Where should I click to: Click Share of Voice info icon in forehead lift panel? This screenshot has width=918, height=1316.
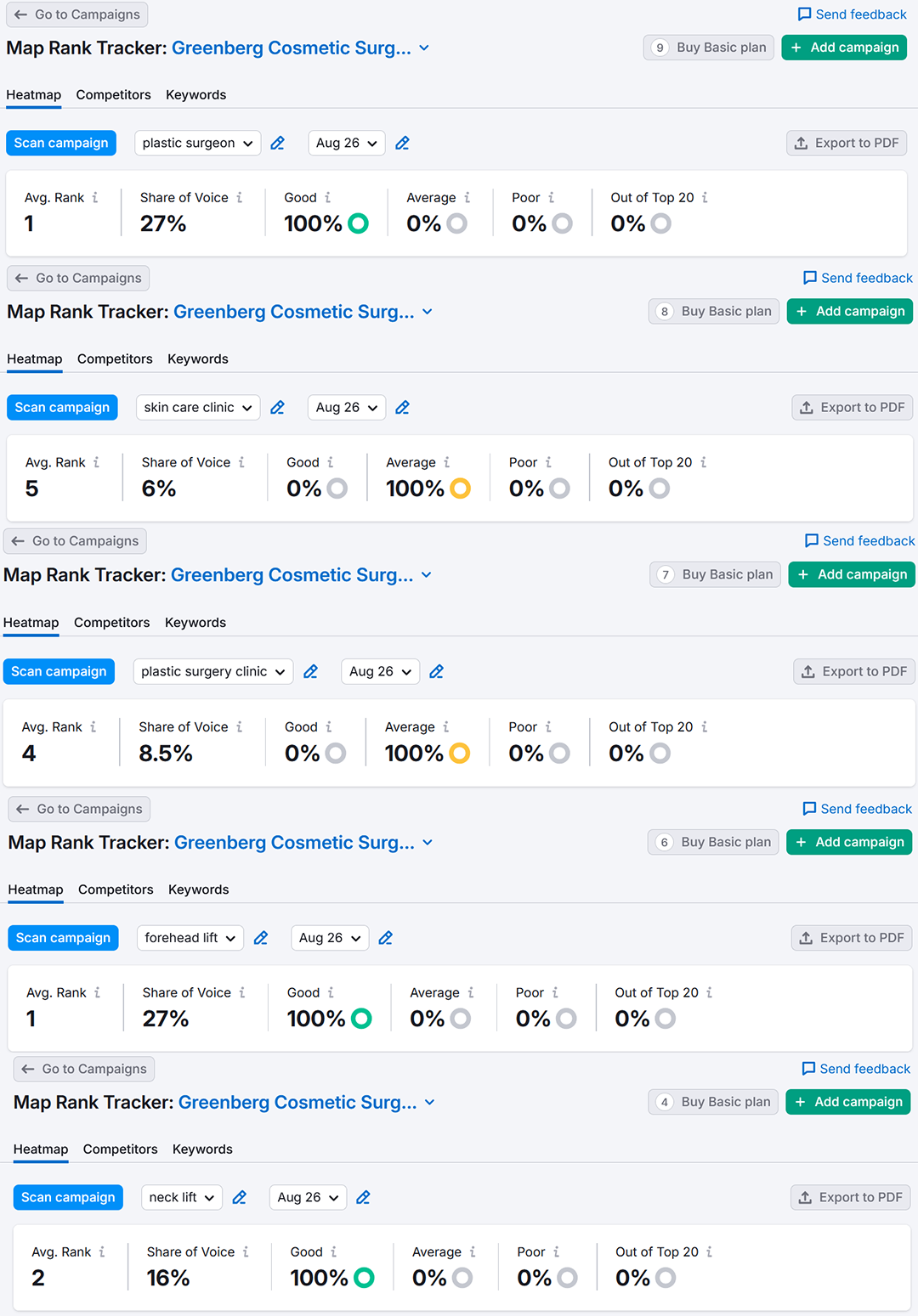242,993
